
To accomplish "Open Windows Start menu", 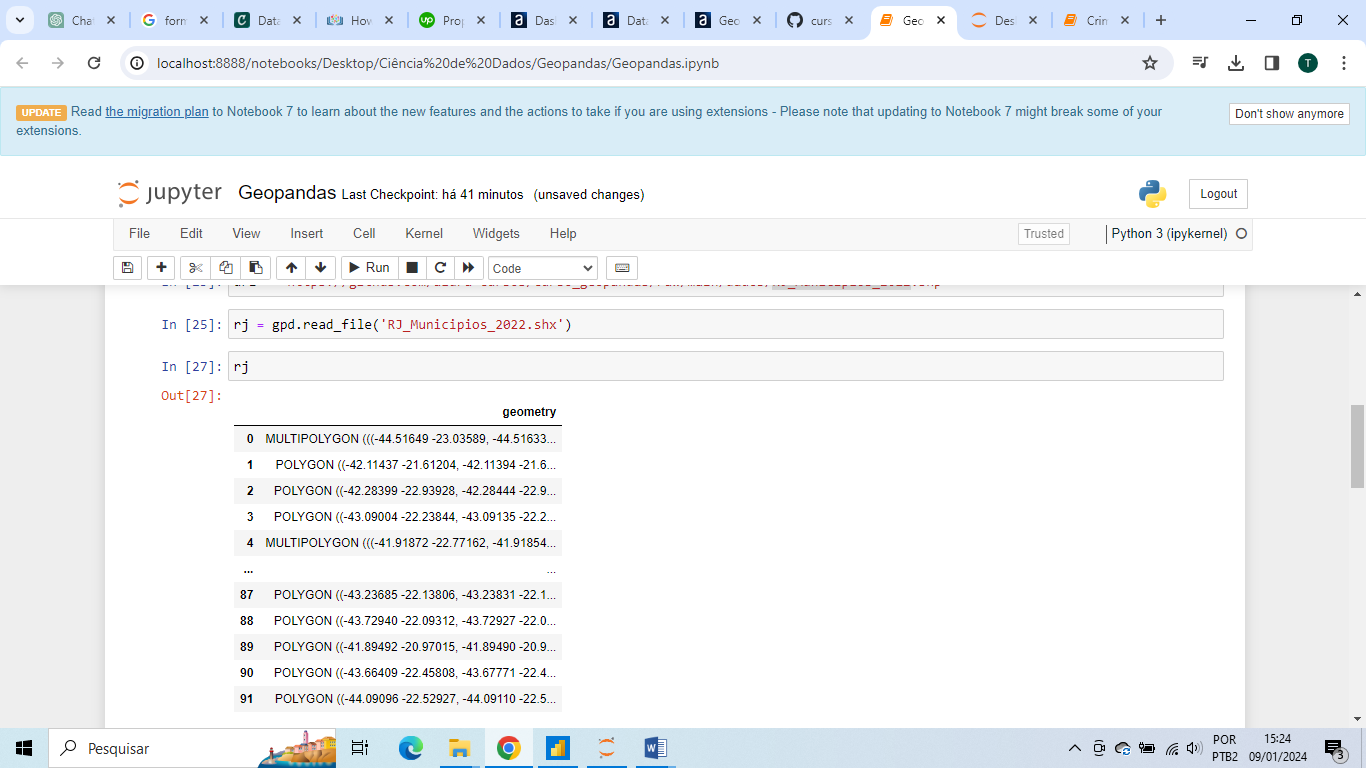I will tap(24, 748).
